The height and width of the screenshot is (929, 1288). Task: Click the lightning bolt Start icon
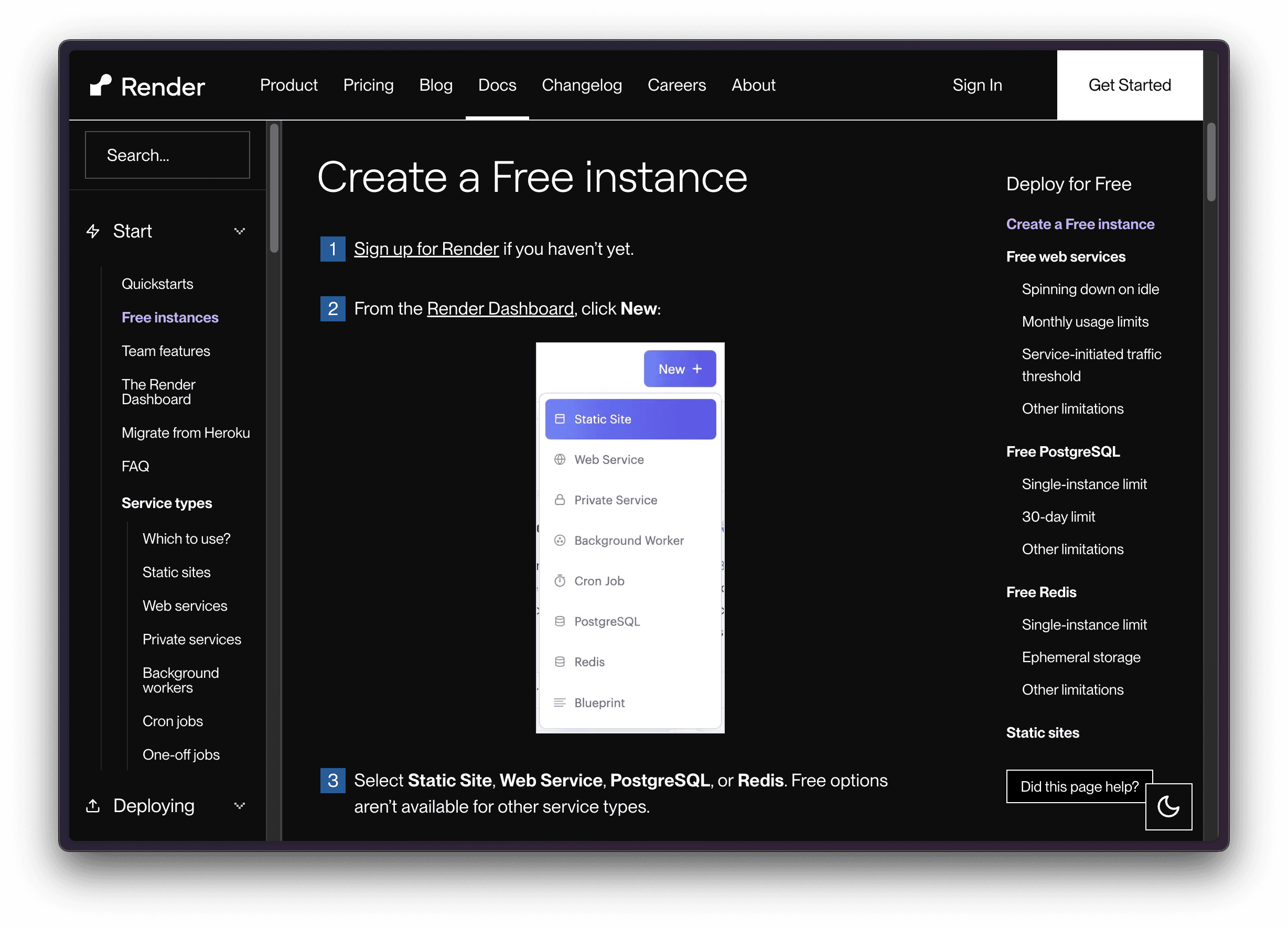93,231
